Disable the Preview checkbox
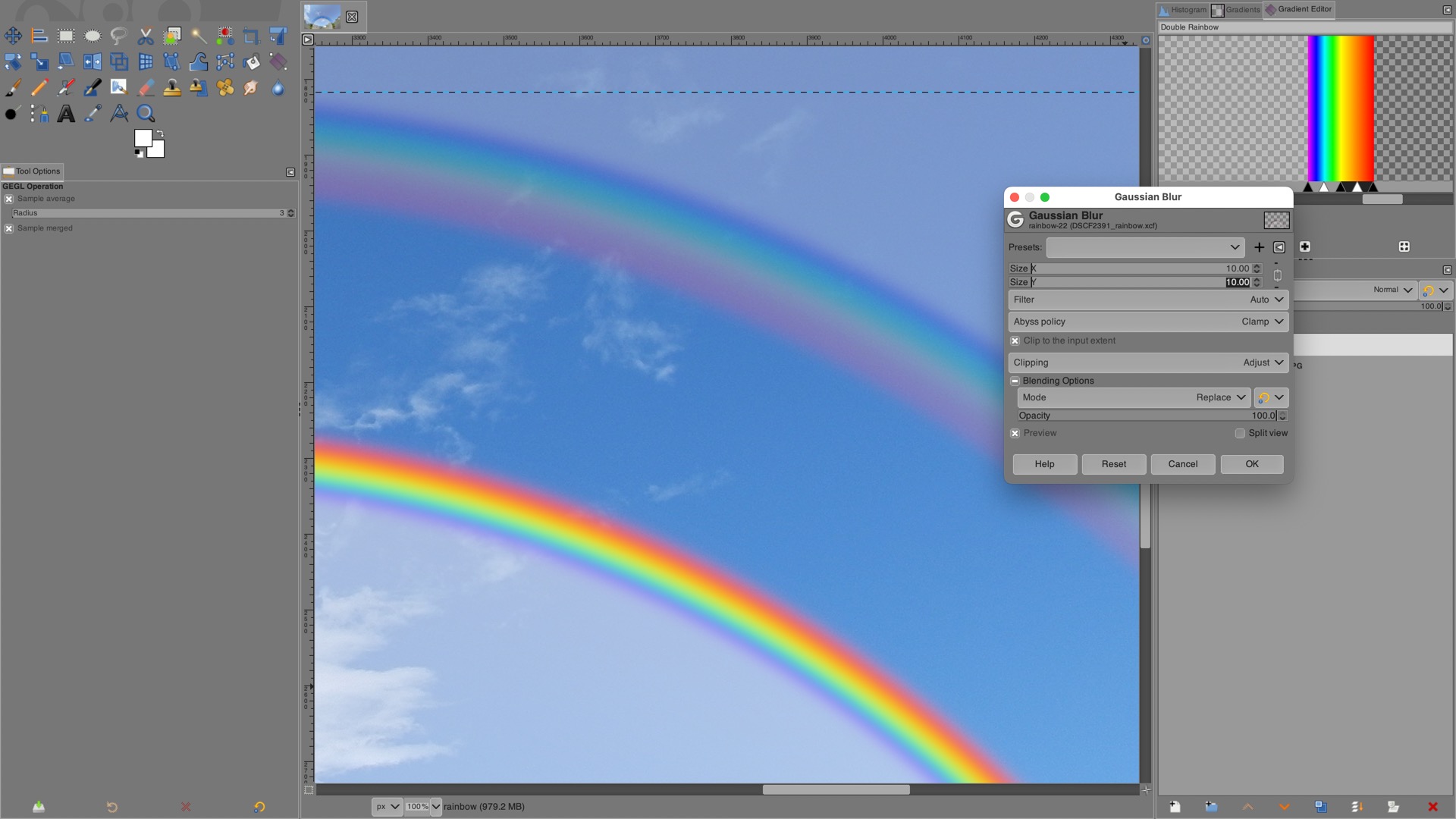The height and width of the screenshot is (819, 1456). coord(1015,434)
